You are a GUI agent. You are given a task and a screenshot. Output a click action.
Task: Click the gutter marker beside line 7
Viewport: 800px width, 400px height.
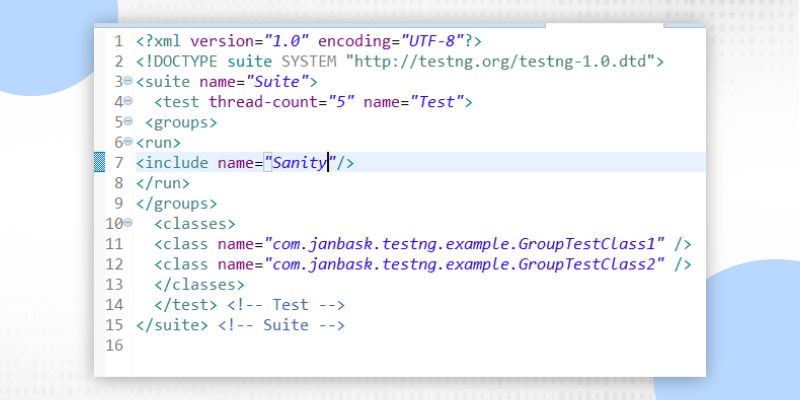[99, 162]
